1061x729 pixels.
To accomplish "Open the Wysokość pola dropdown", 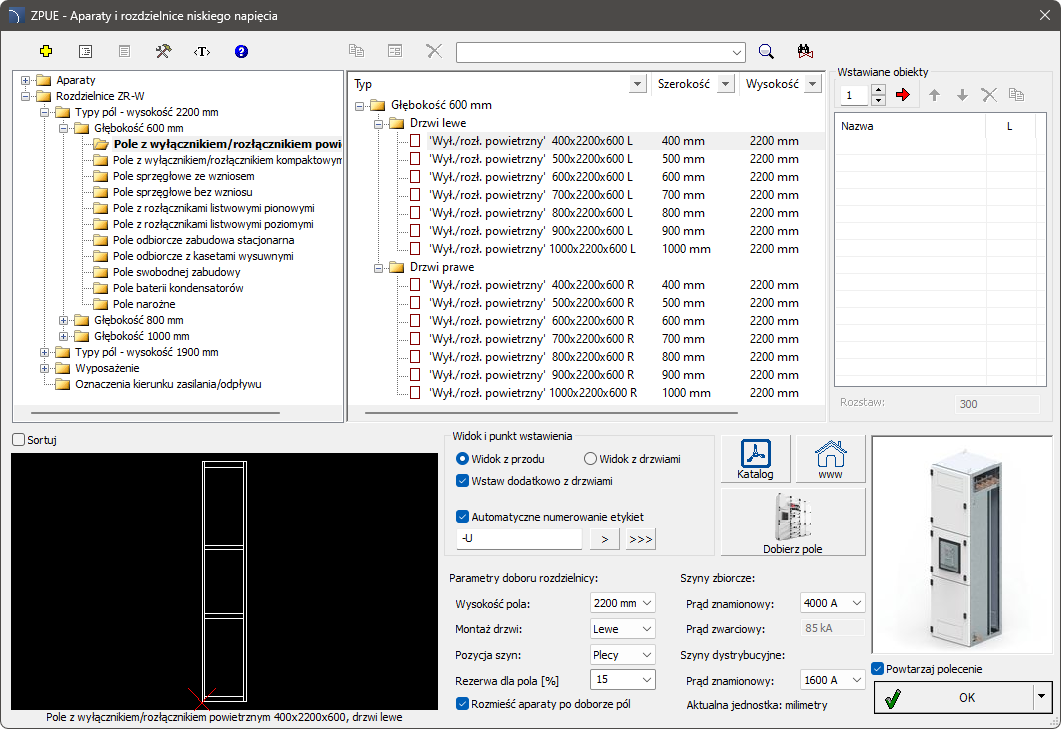I will click(623, 603).
